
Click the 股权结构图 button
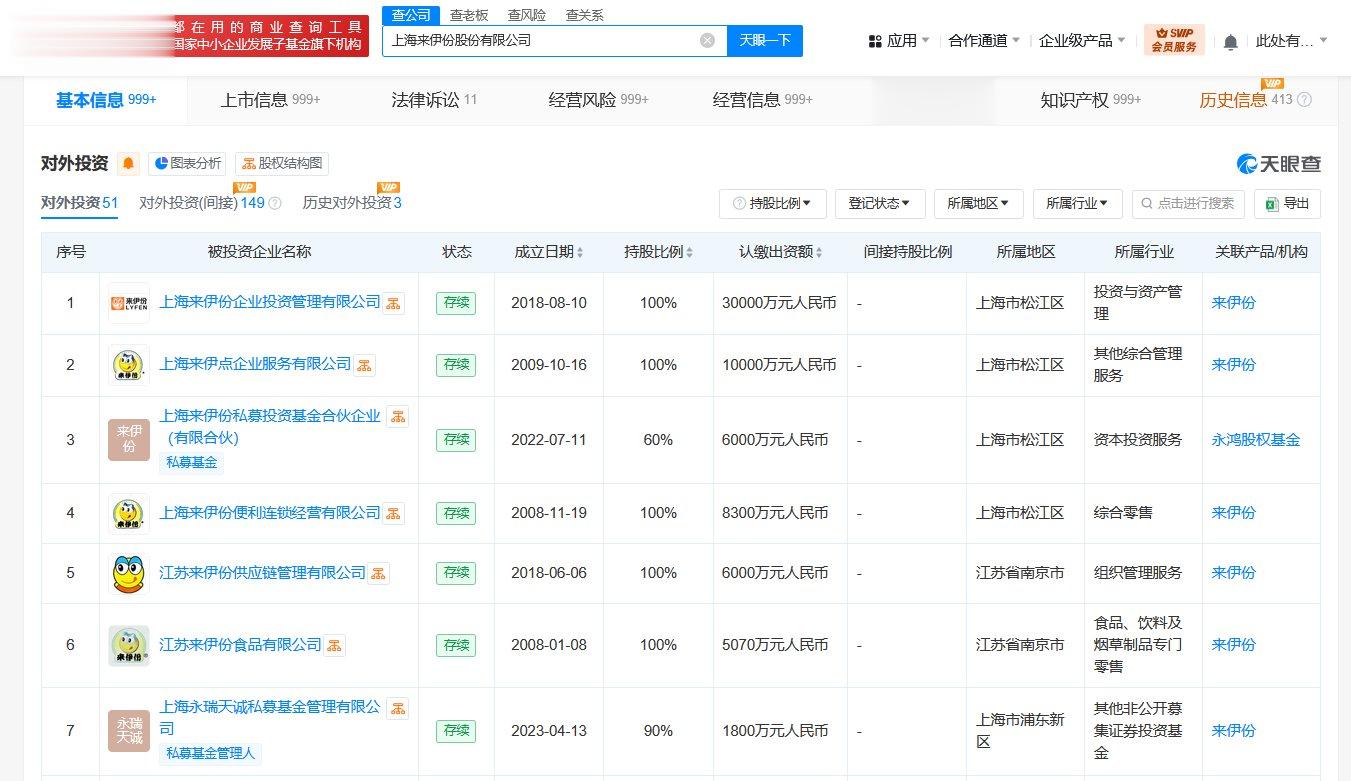(282, 164)
